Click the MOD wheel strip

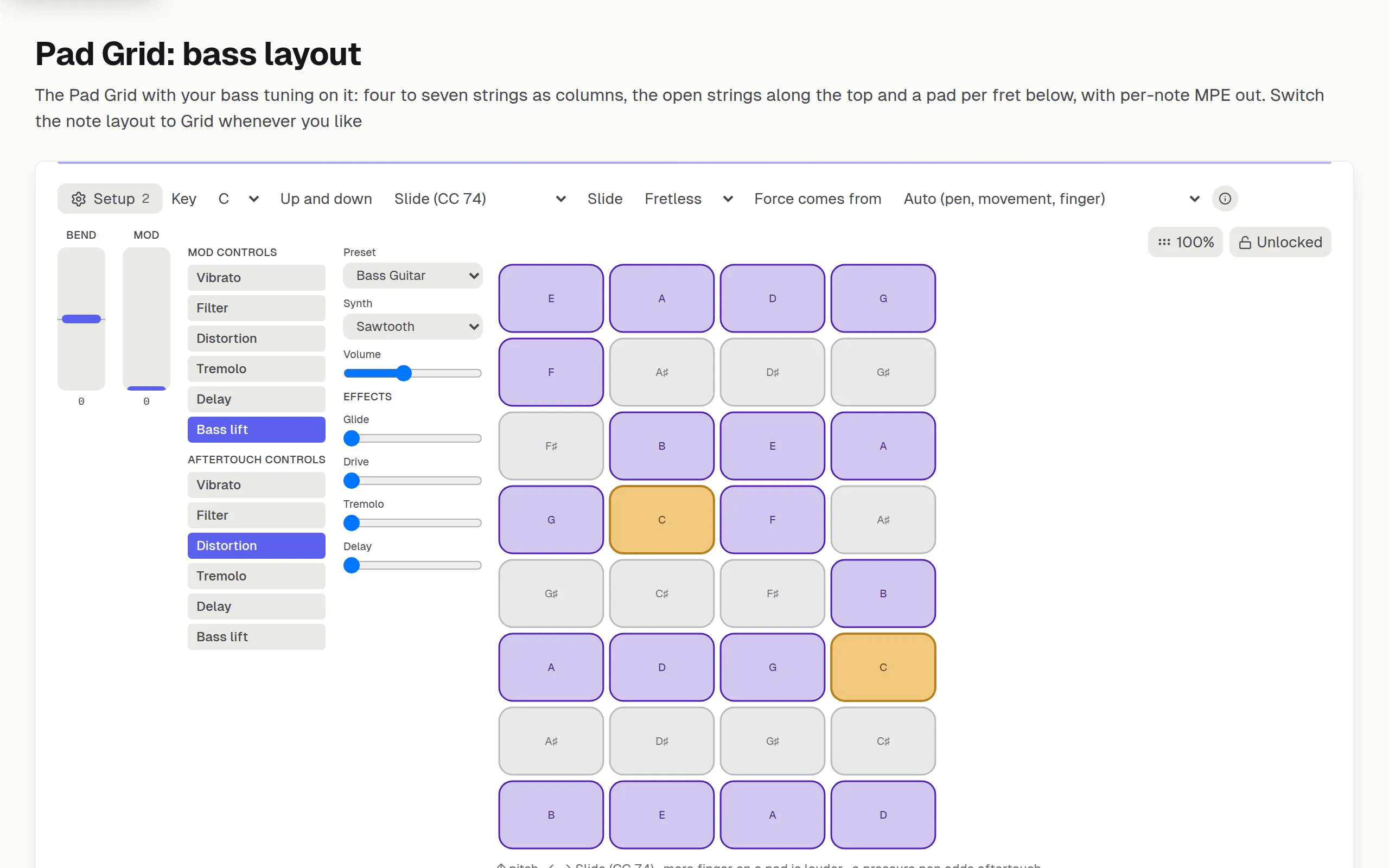point(146,319)
